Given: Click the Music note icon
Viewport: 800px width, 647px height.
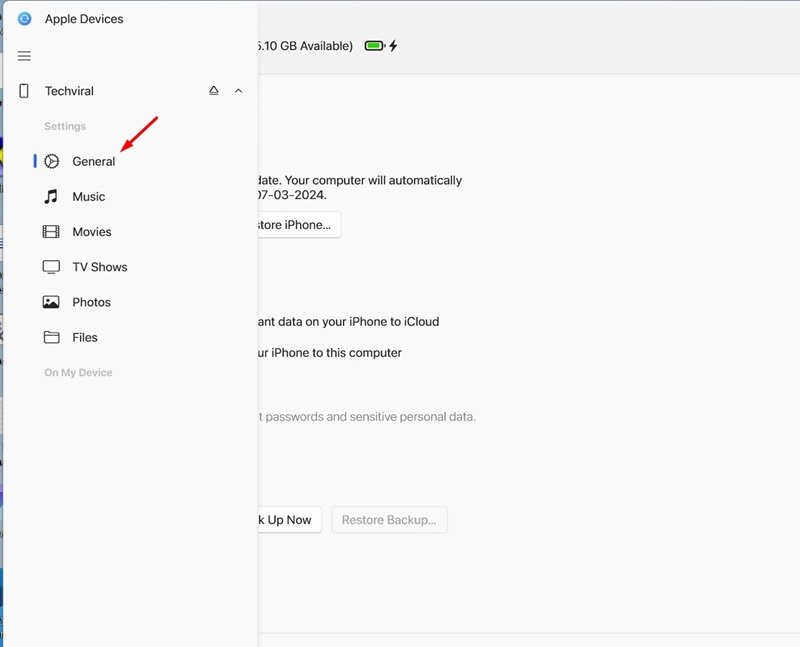Looking at the screenshot, I should tap(51, 197).
